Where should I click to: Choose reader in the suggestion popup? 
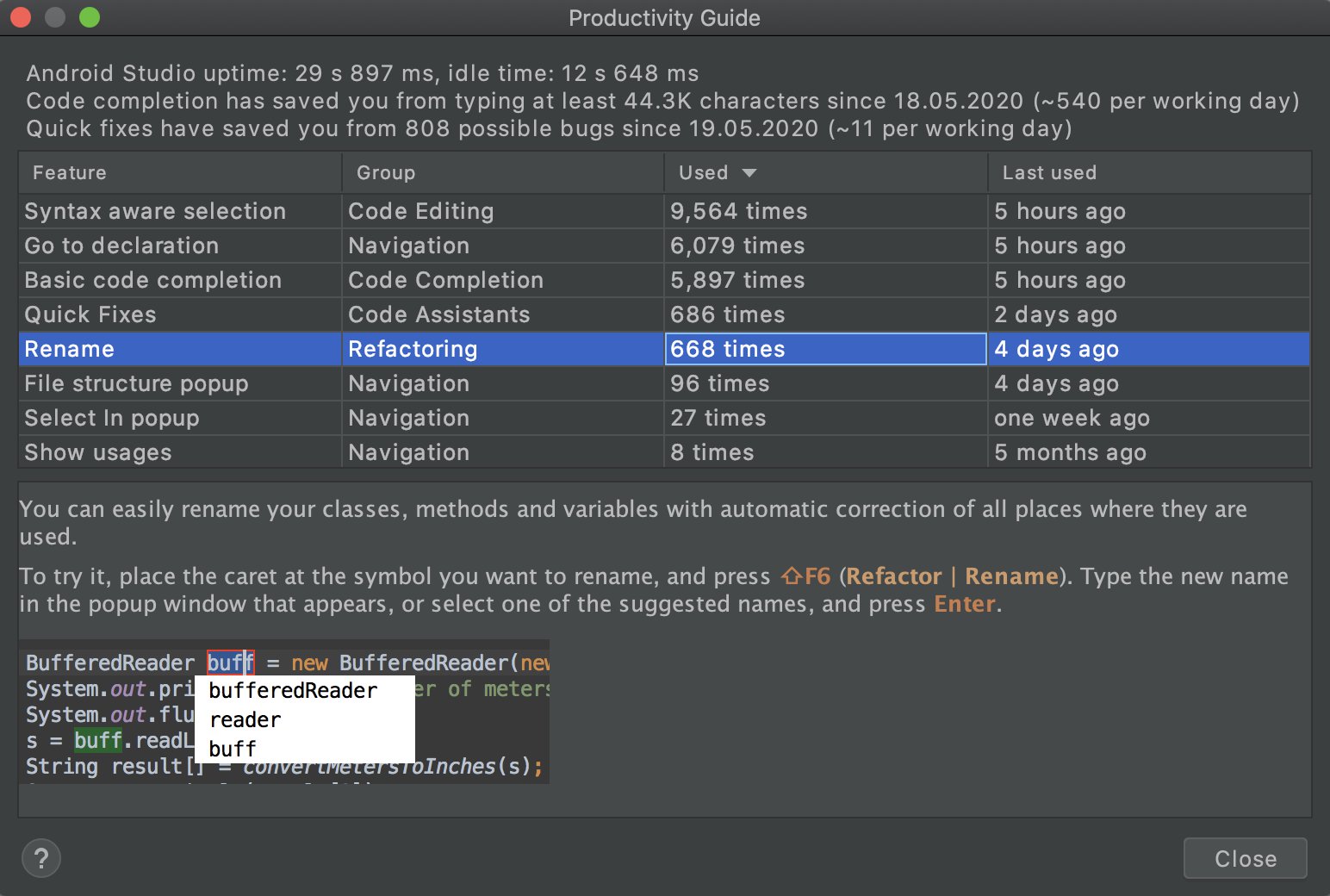coord(245,720)
